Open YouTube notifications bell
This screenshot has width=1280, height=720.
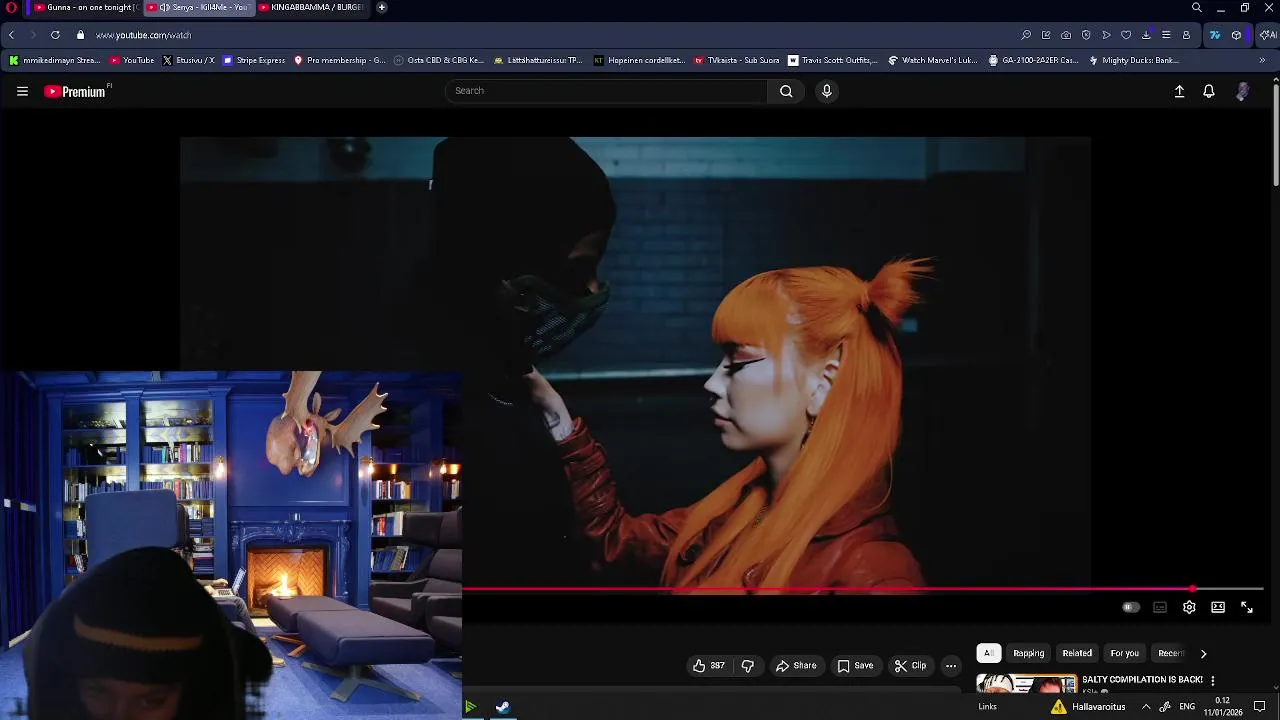click(x=1209, y=91)
